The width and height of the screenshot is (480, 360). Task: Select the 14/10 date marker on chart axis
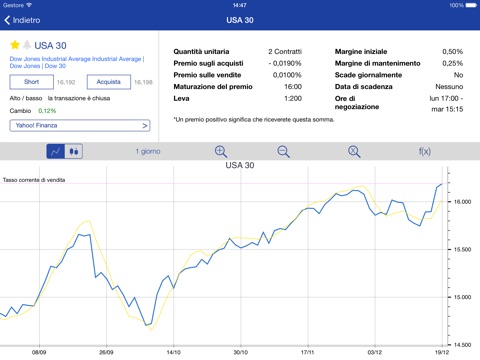tap(173, 352)
